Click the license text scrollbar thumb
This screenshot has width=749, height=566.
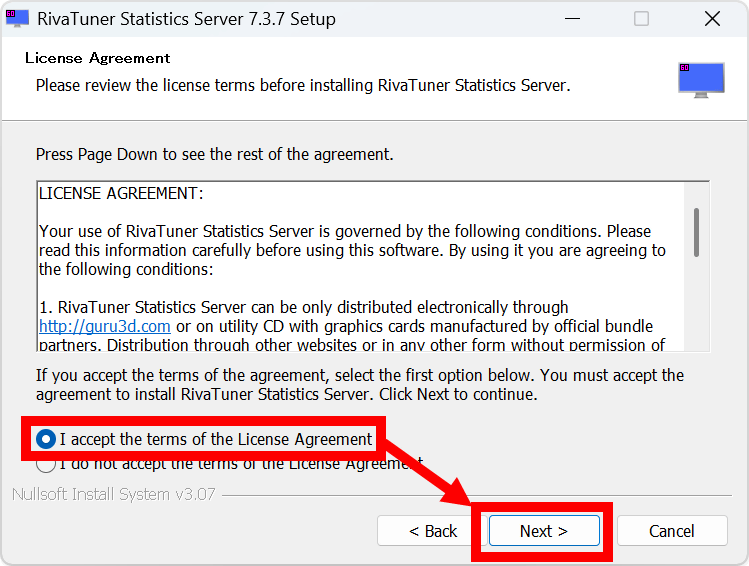[x=696, y=232]
